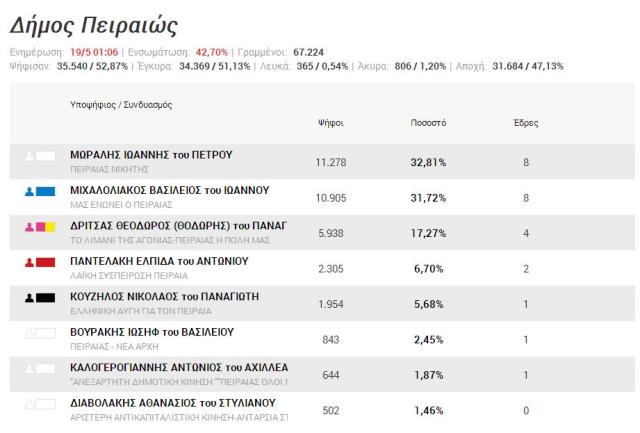640x433 pixels.
Task: Select ΒΟΥΡΑΚΗΣ ΙΩΣΗΦ του ΒΑΣΙΛΕΙΟΥ
Action: click(x=152, y=332)
